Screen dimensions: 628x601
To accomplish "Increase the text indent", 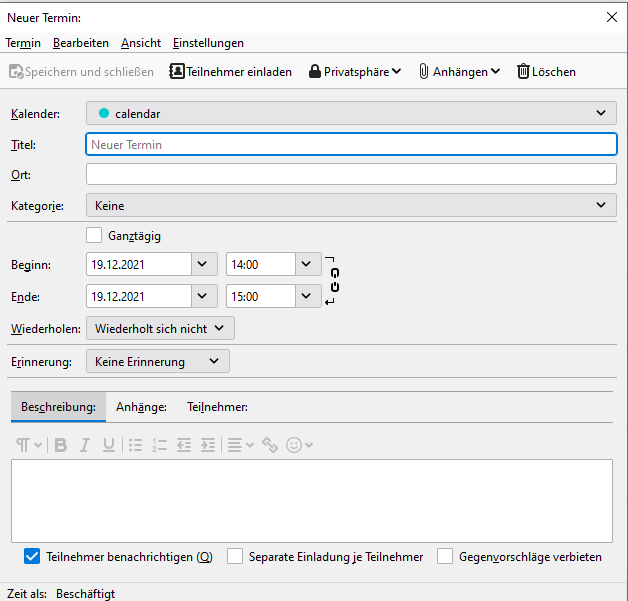I will [208, 445].
